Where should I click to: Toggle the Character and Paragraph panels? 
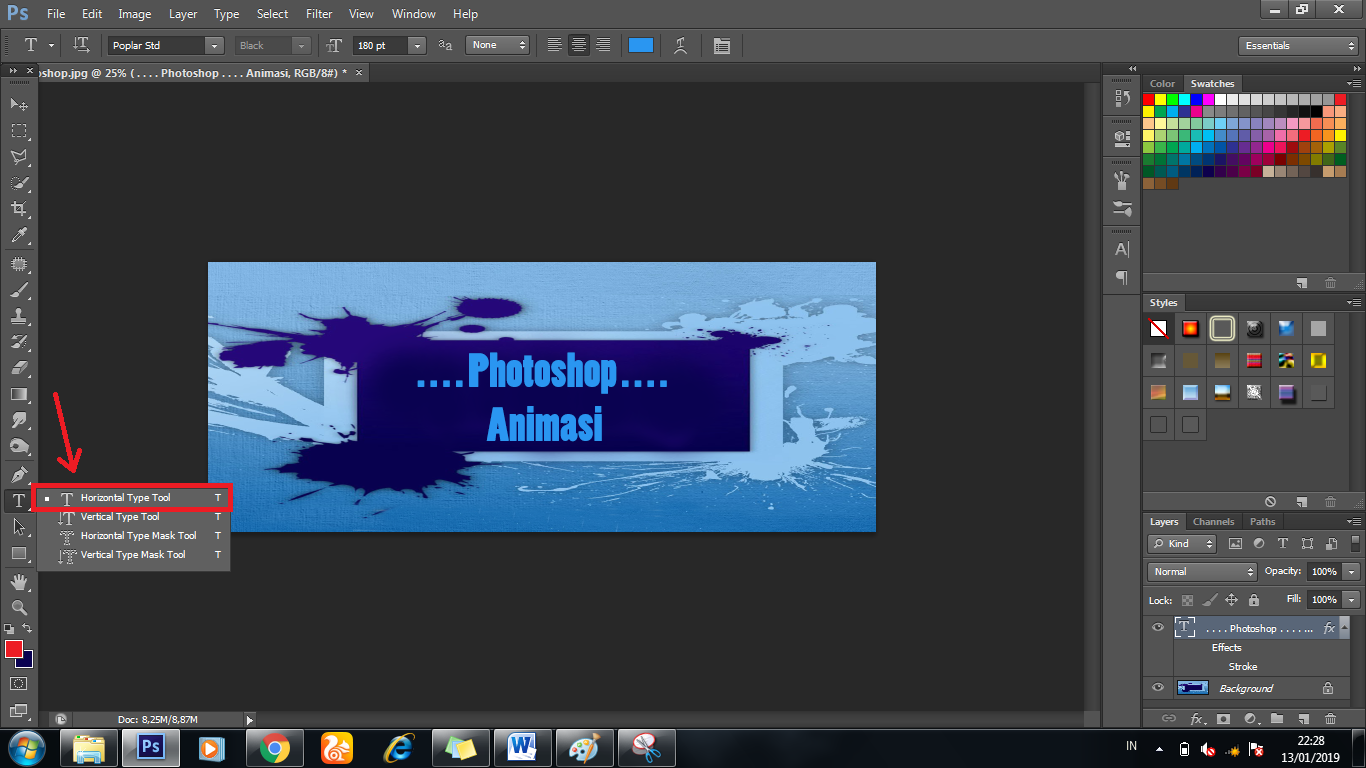[x=722, y=45]
